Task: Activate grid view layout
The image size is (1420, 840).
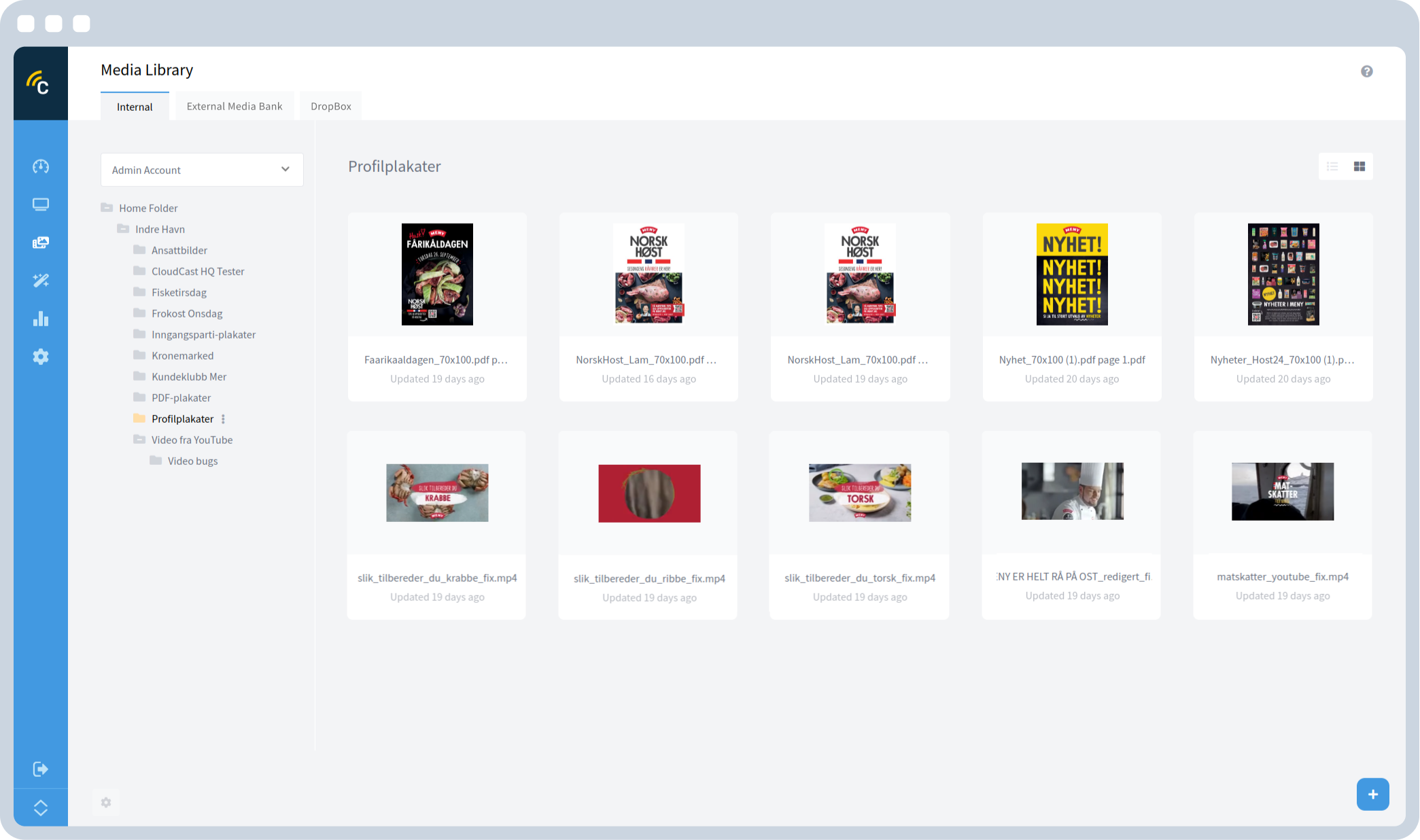Action: (x=1360, y=166)
